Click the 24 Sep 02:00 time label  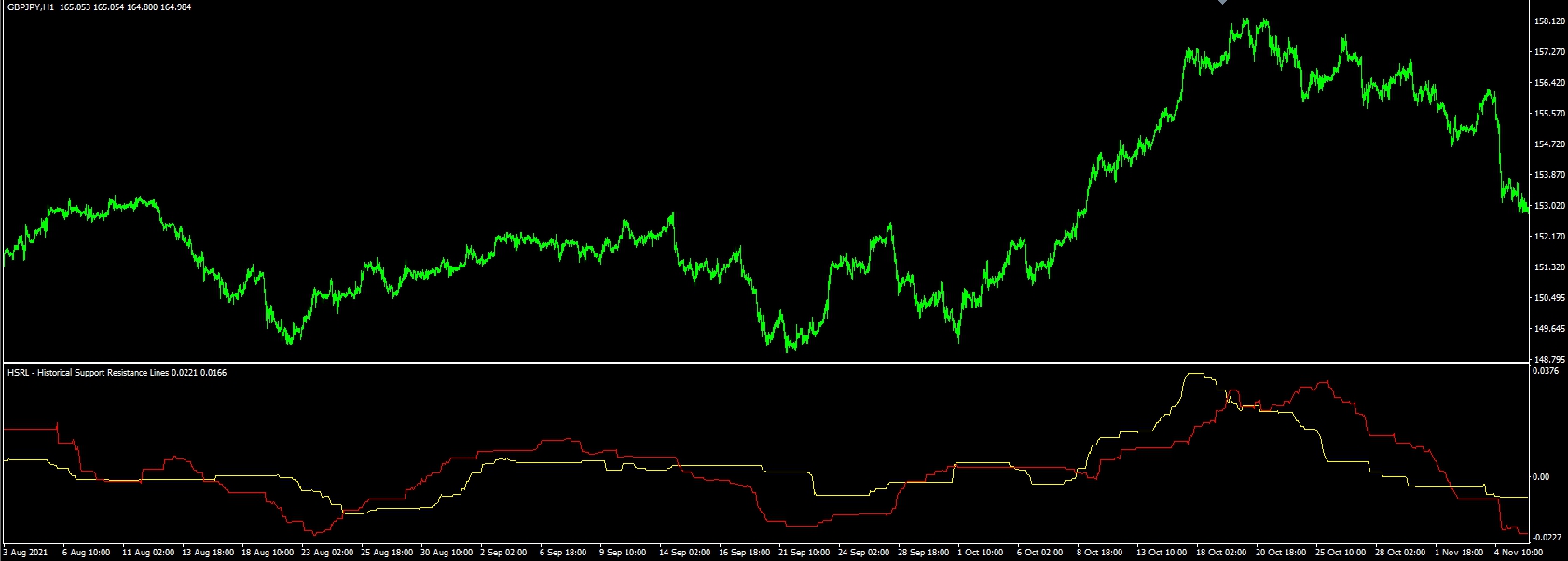coord(864,553)
